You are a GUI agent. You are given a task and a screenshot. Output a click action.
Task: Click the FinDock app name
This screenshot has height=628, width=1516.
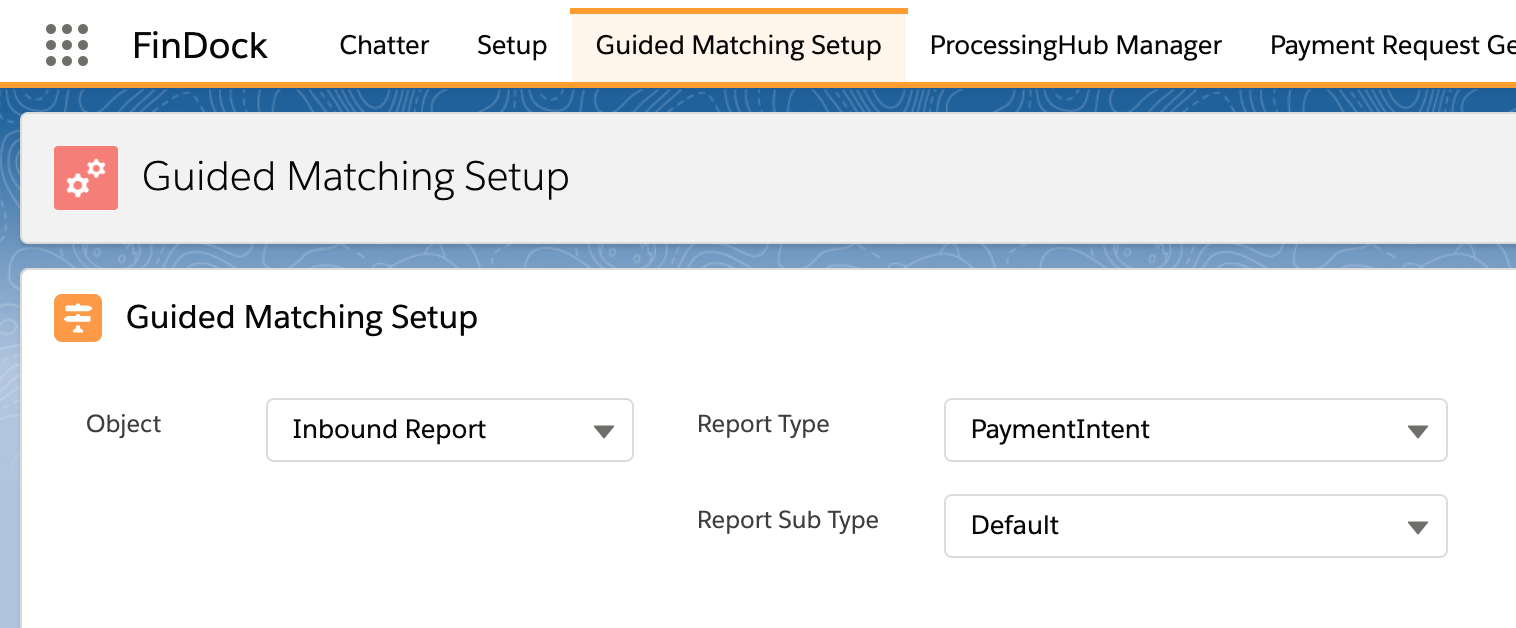200,45
